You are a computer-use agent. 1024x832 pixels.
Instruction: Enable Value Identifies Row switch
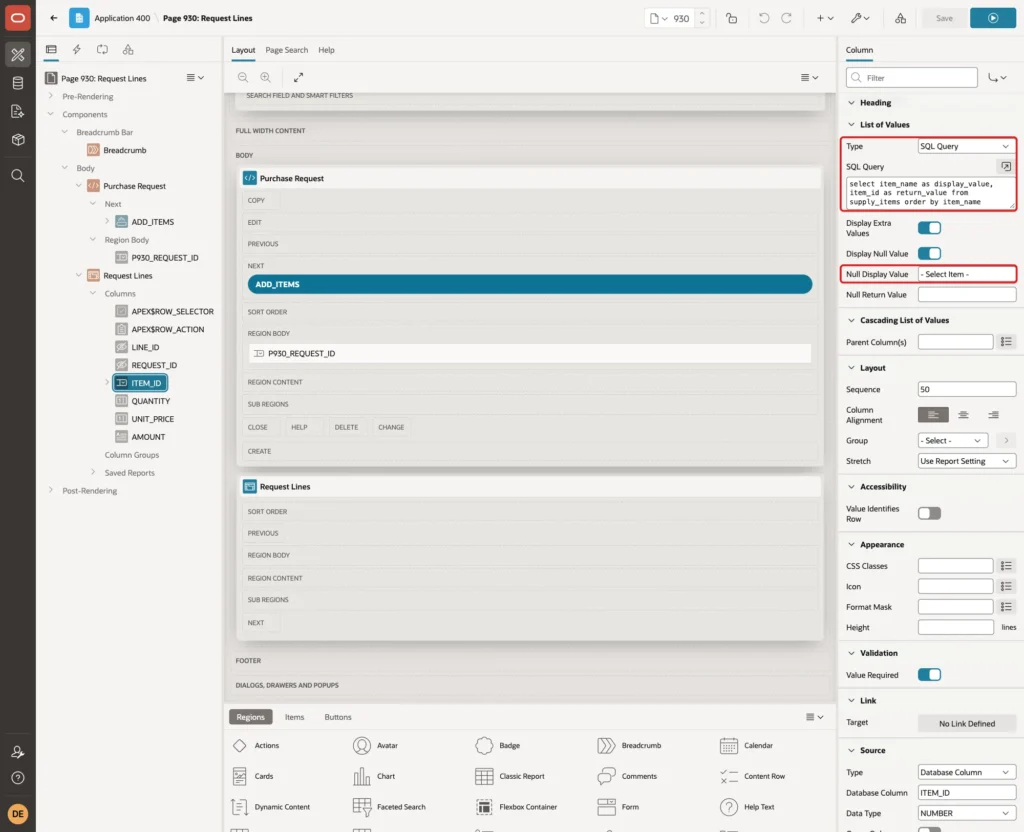pyautogui.click(x=929, y=513)
